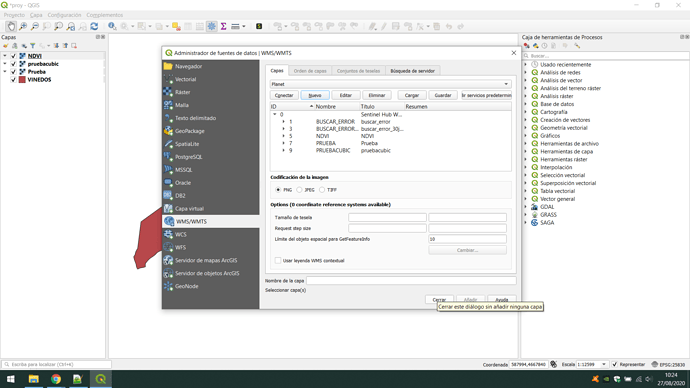Open the Capa menu
690x388 pixels.
[x=36, y=15]
